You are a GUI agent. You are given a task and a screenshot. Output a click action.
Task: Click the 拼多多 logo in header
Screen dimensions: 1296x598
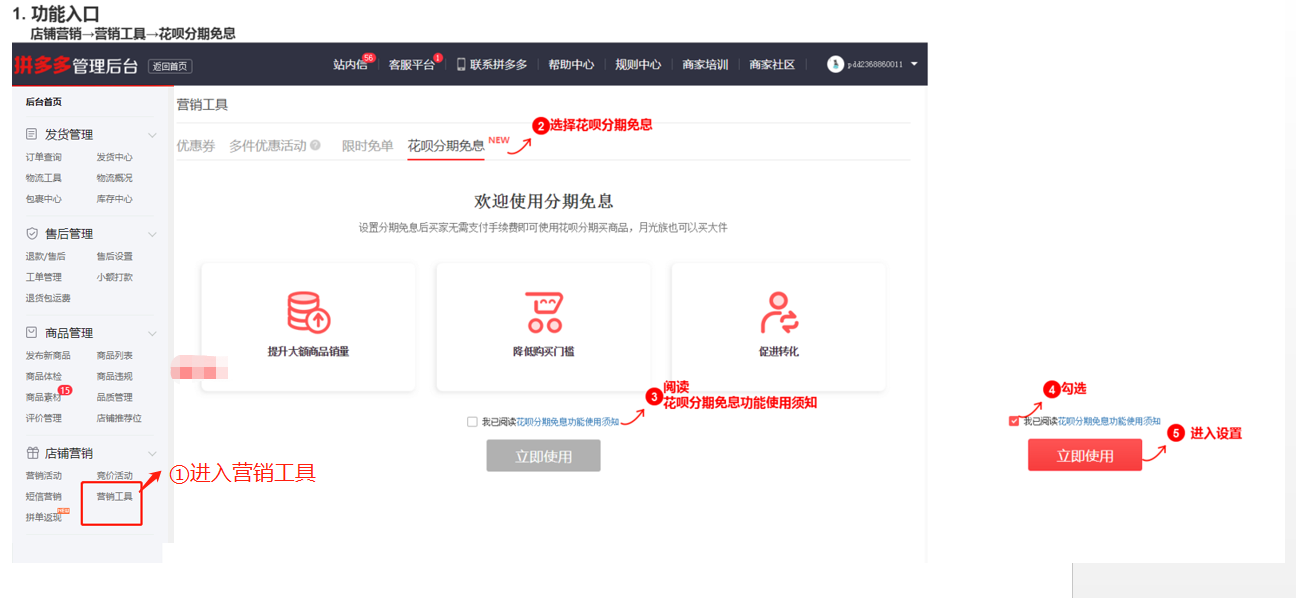(42, 65)
